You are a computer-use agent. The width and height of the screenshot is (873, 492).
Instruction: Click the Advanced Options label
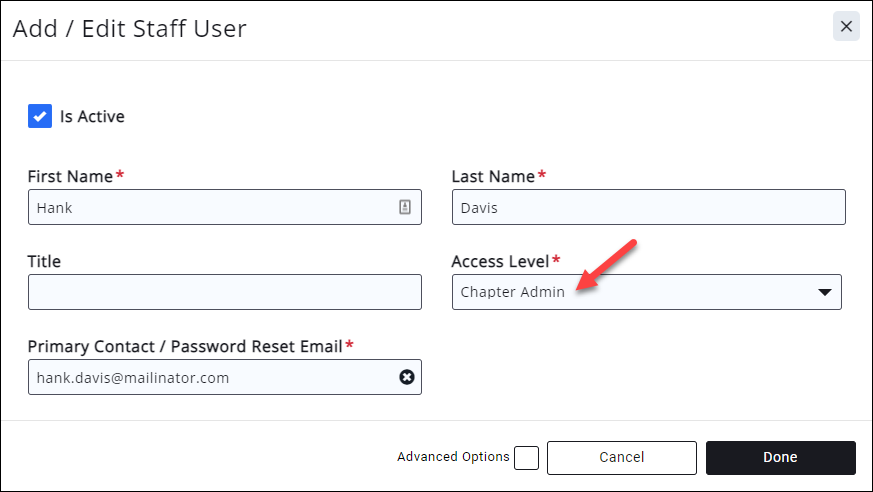(x=453, y=457)
